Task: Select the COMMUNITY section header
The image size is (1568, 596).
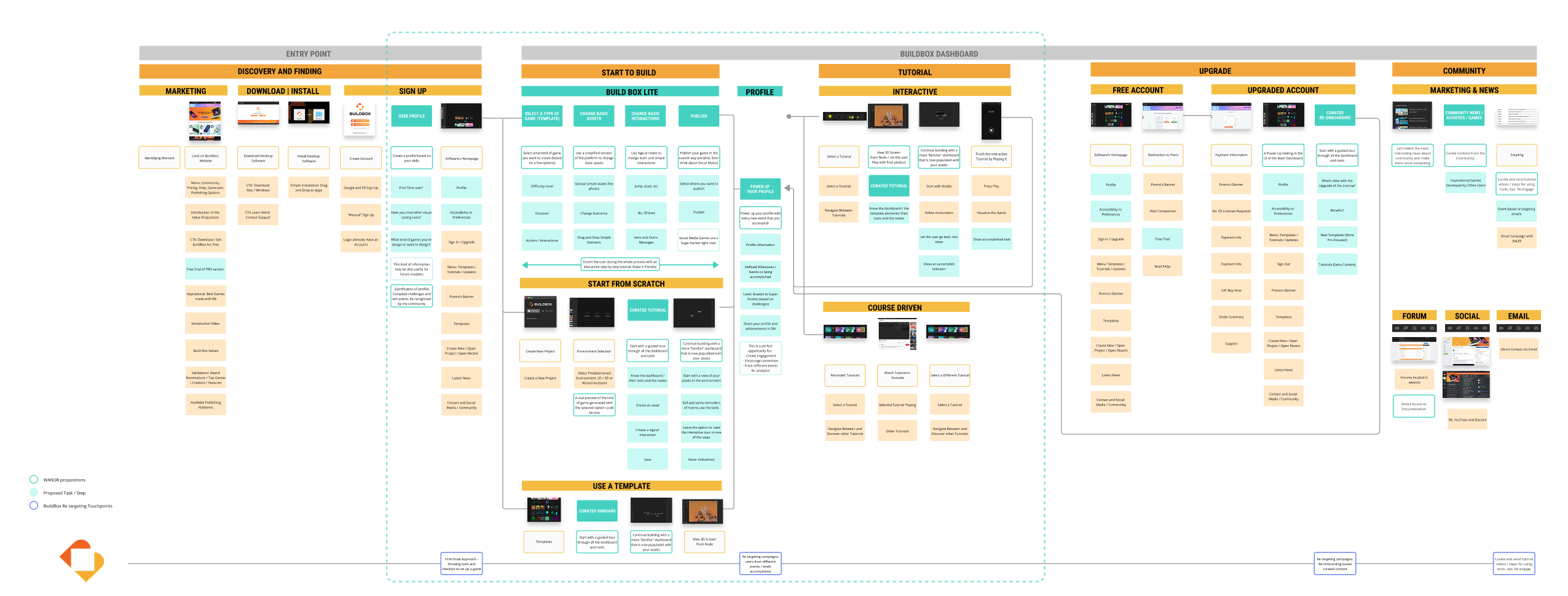Action: coord(1464,71)
